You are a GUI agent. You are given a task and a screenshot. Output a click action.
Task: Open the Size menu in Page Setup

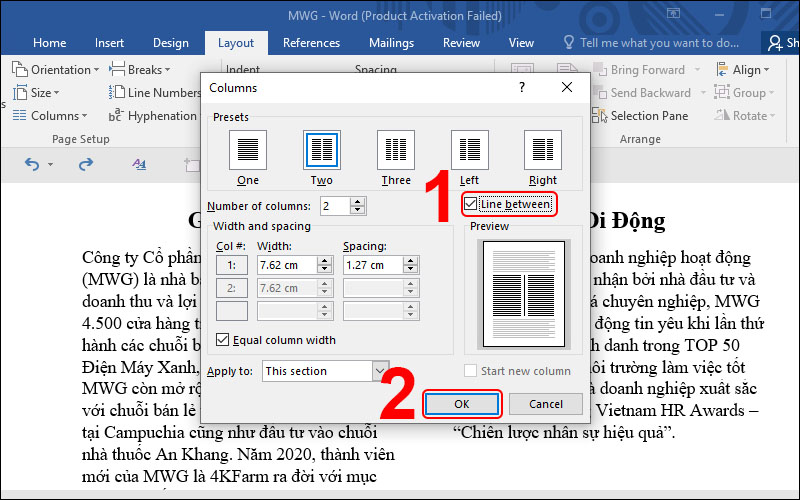[36, 93]
